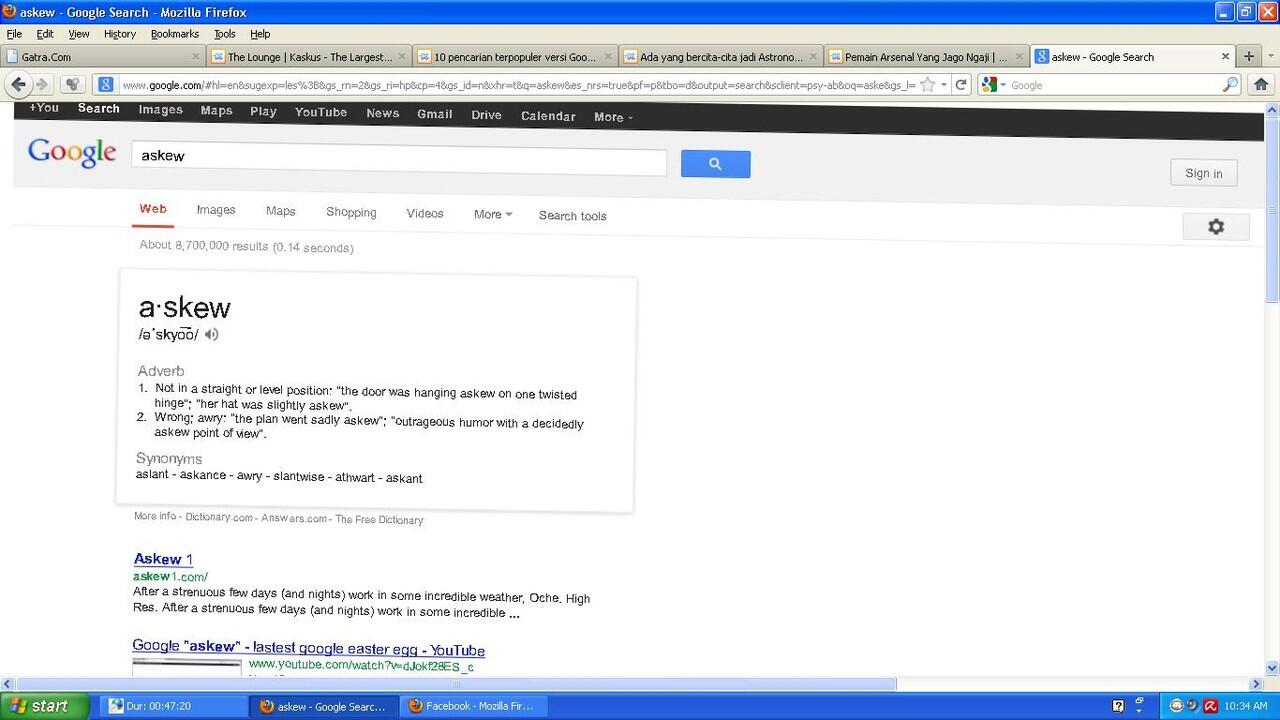Open Drive in Google black bar
This screenshot has height=720, width=1280.
486,115
